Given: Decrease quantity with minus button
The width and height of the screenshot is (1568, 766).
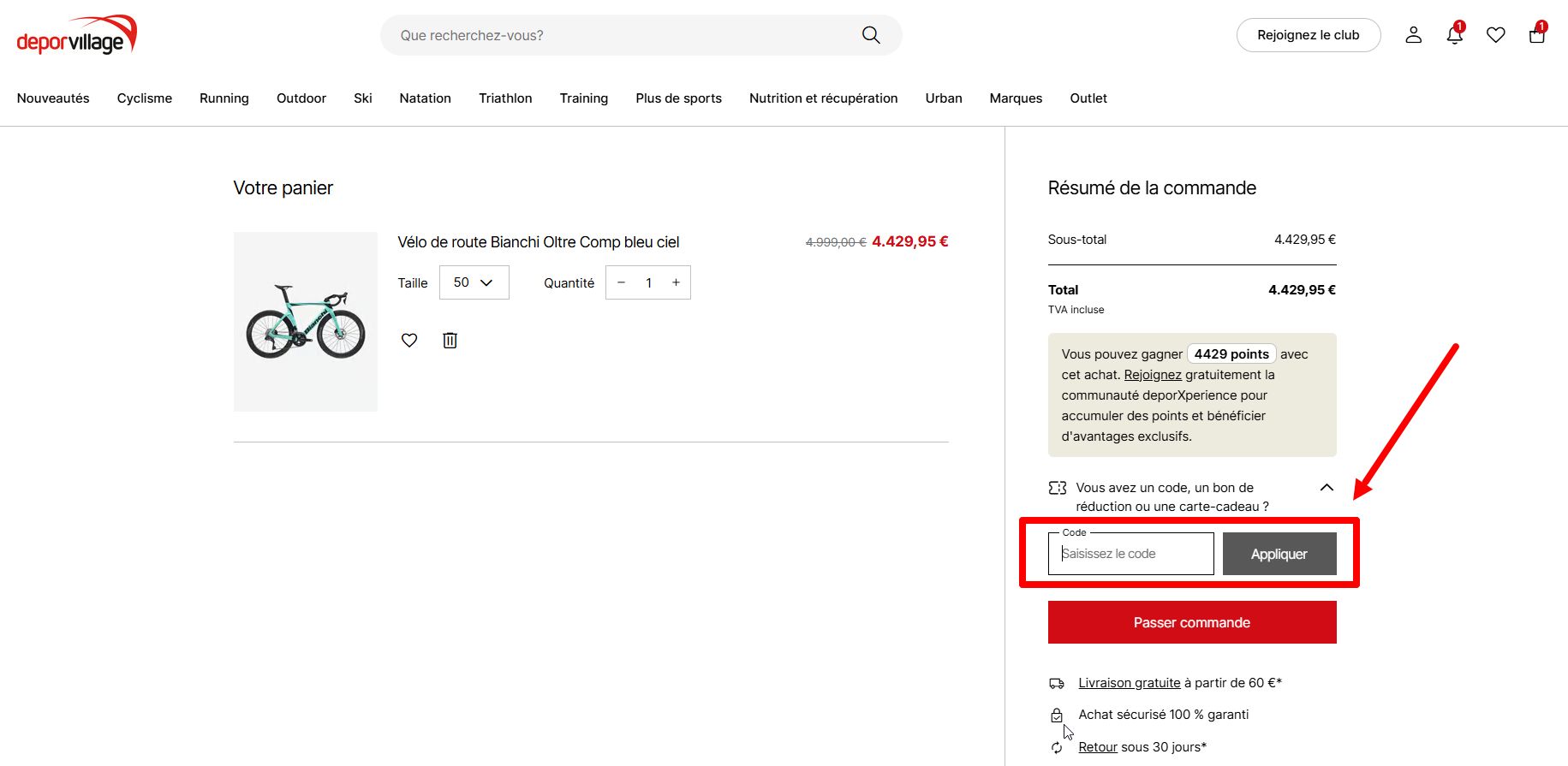Looking at the screenshot, I should (622, 282).
